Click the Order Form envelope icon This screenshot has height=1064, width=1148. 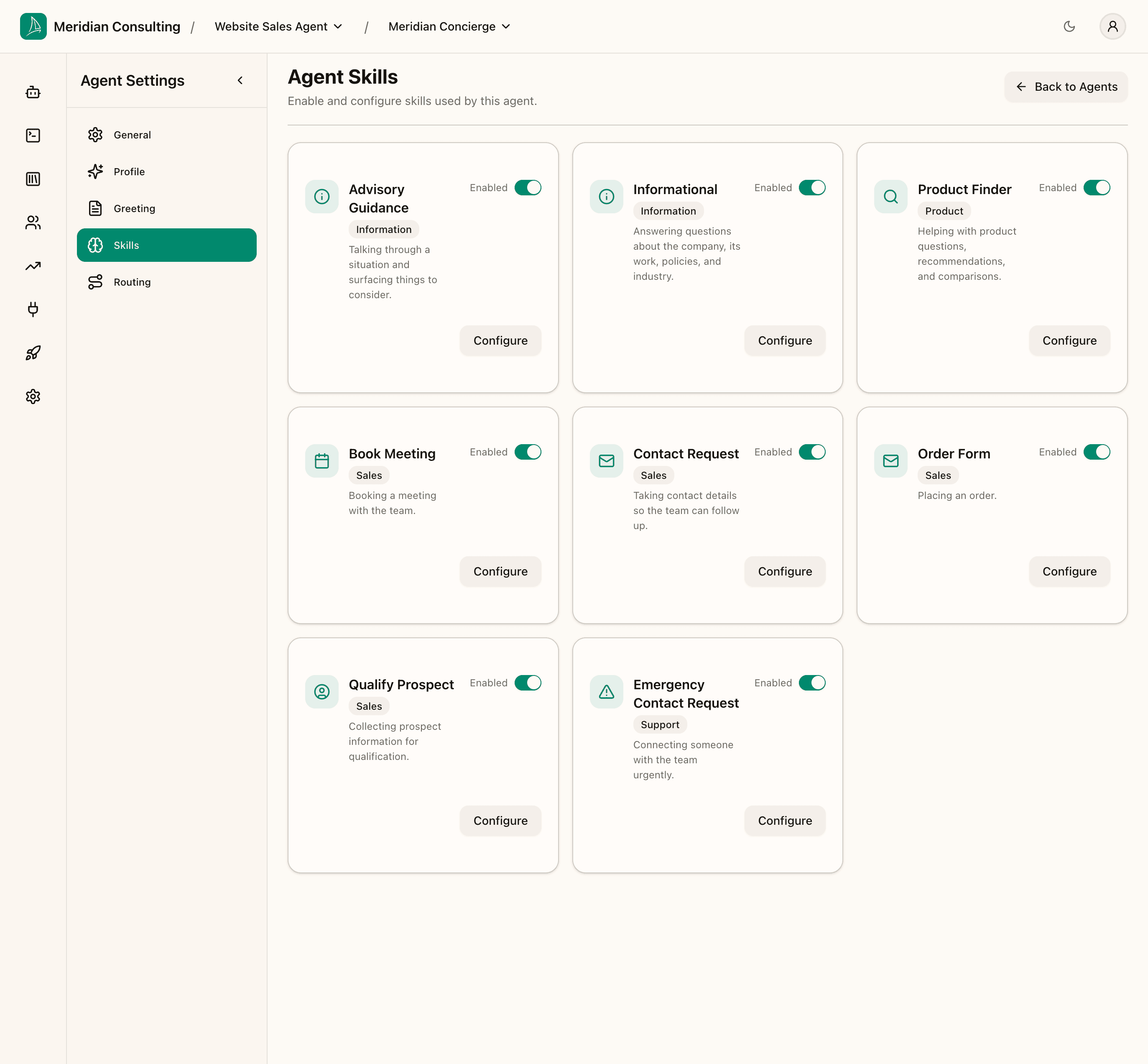point(891,461)
